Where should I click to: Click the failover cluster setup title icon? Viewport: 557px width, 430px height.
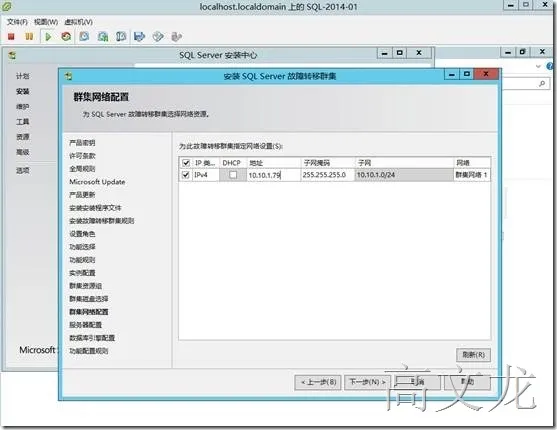(68, 76)
